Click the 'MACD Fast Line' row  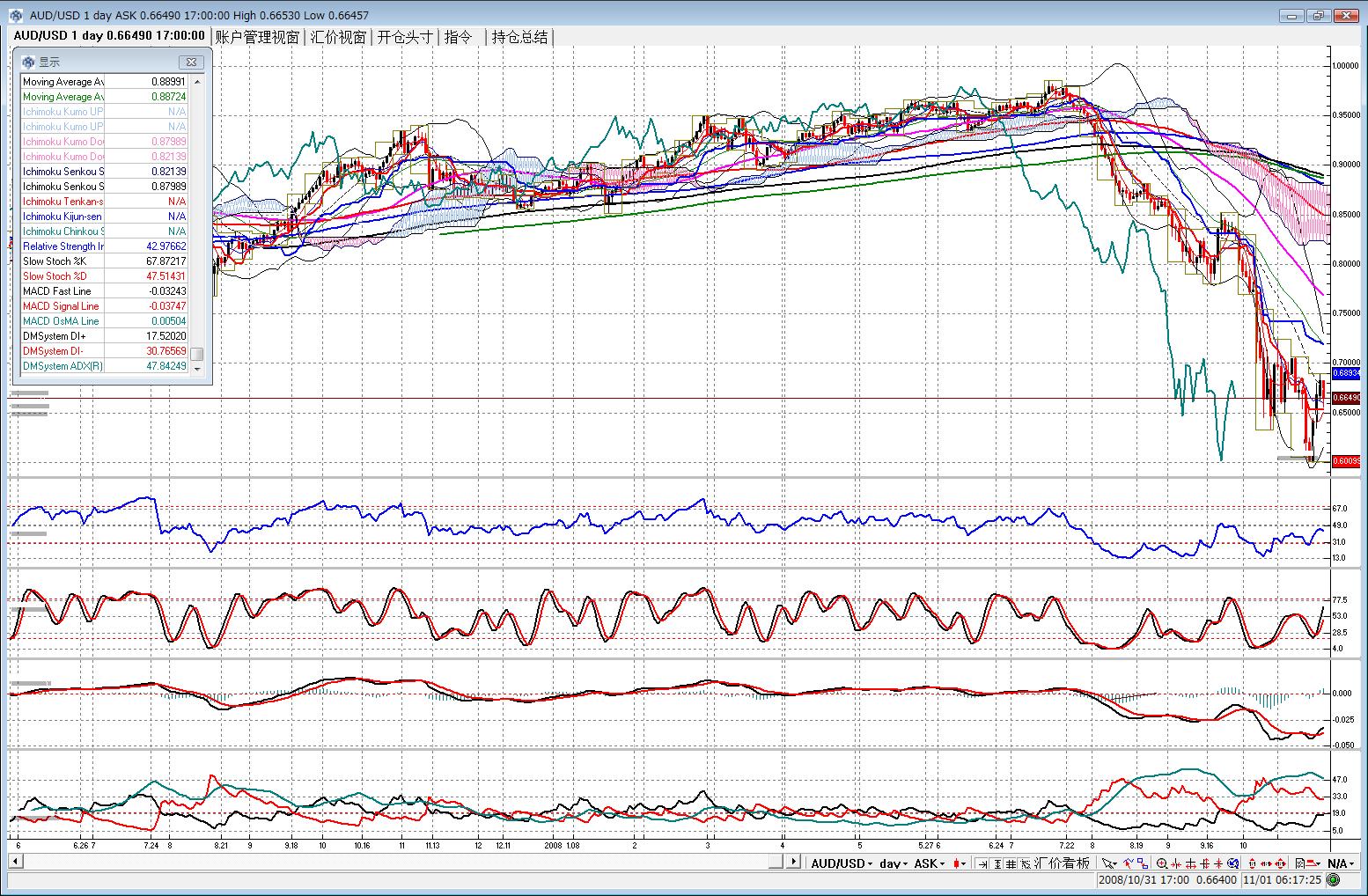[106, 291]
